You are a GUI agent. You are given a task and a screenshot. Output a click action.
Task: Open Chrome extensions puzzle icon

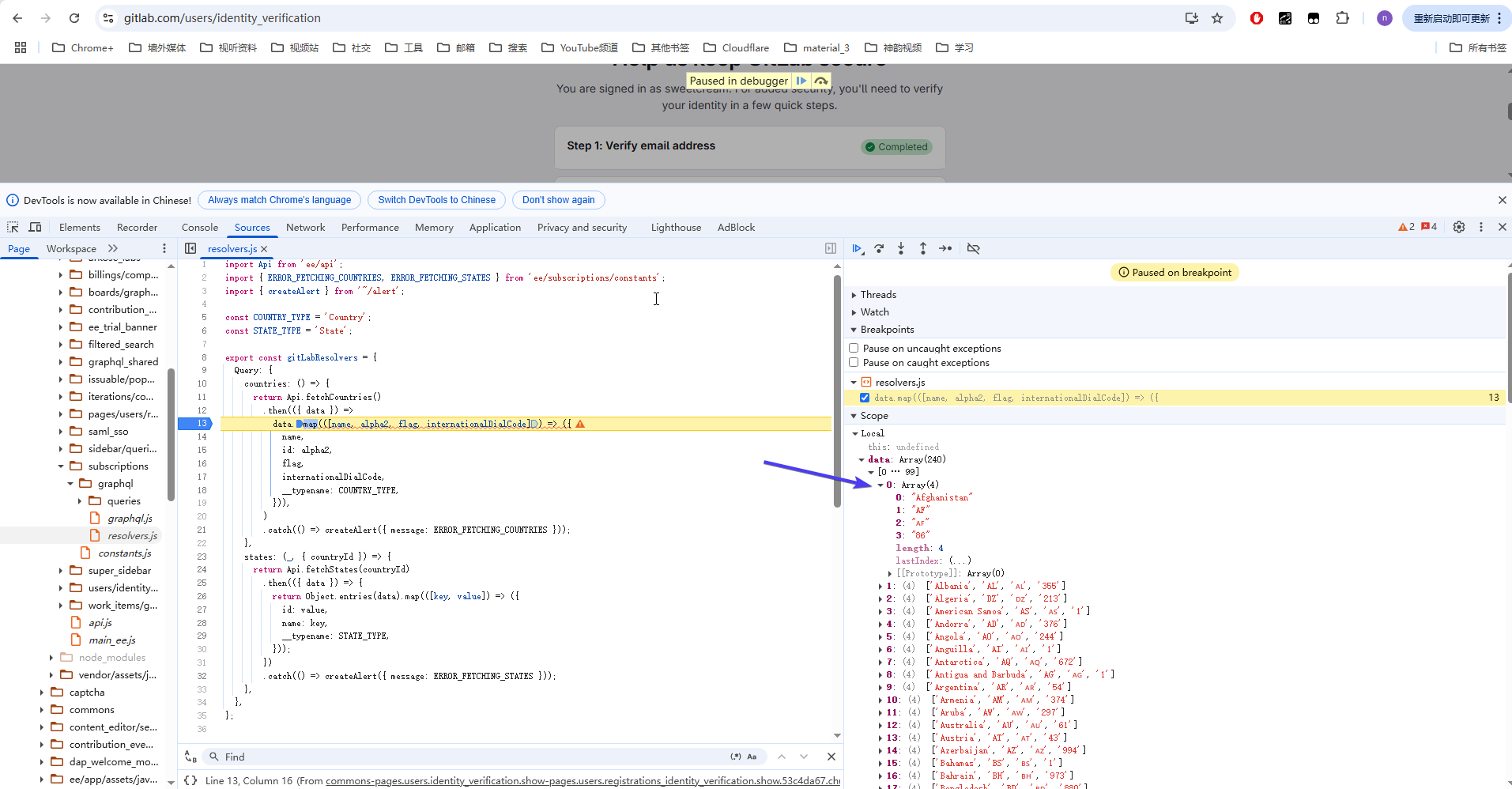pos(1342,18)
